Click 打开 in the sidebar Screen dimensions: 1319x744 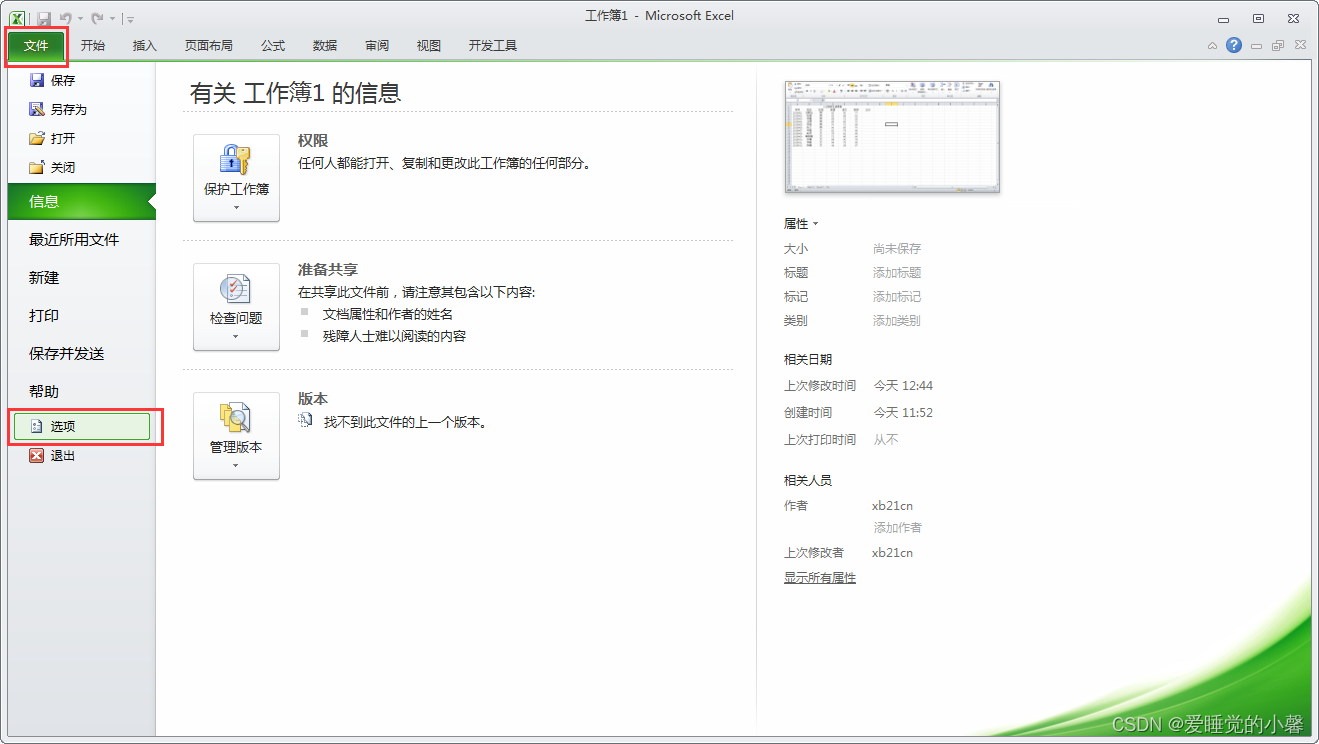[81, 138]
